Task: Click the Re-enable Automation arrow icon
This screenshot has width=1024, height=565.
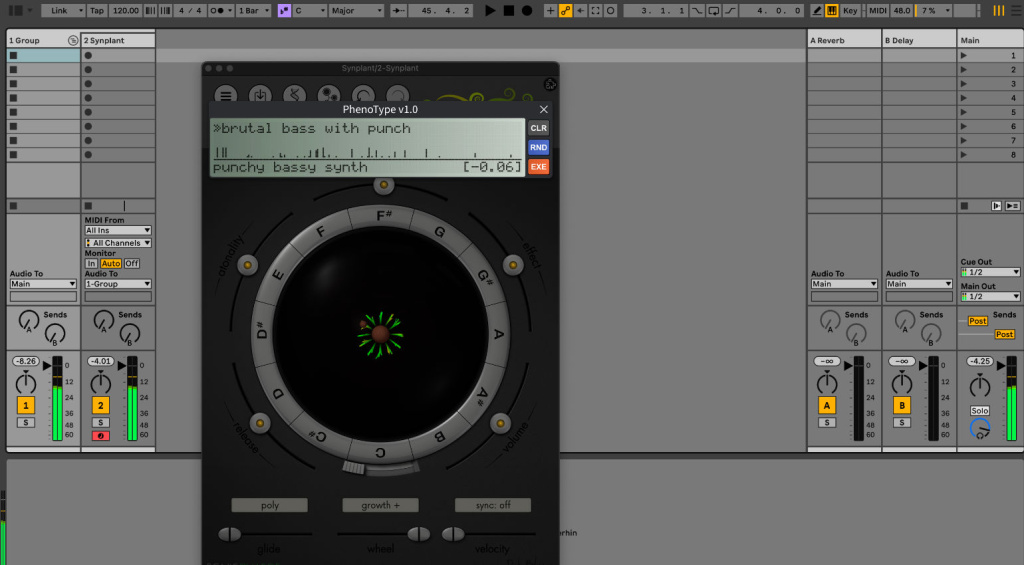Action: 581,10
